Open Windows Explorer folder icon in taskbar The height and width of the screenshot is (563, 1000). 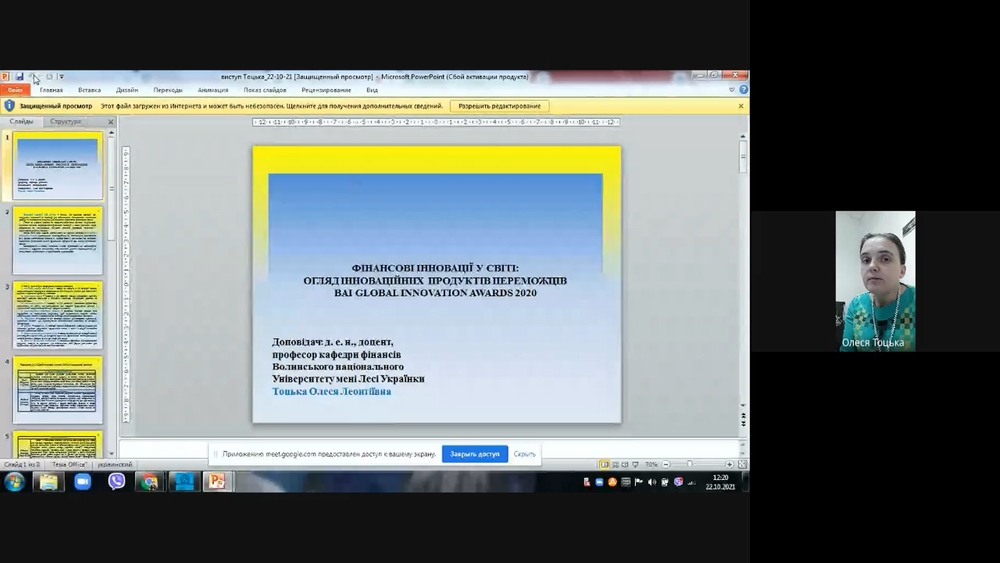click(x=48, y=482)
